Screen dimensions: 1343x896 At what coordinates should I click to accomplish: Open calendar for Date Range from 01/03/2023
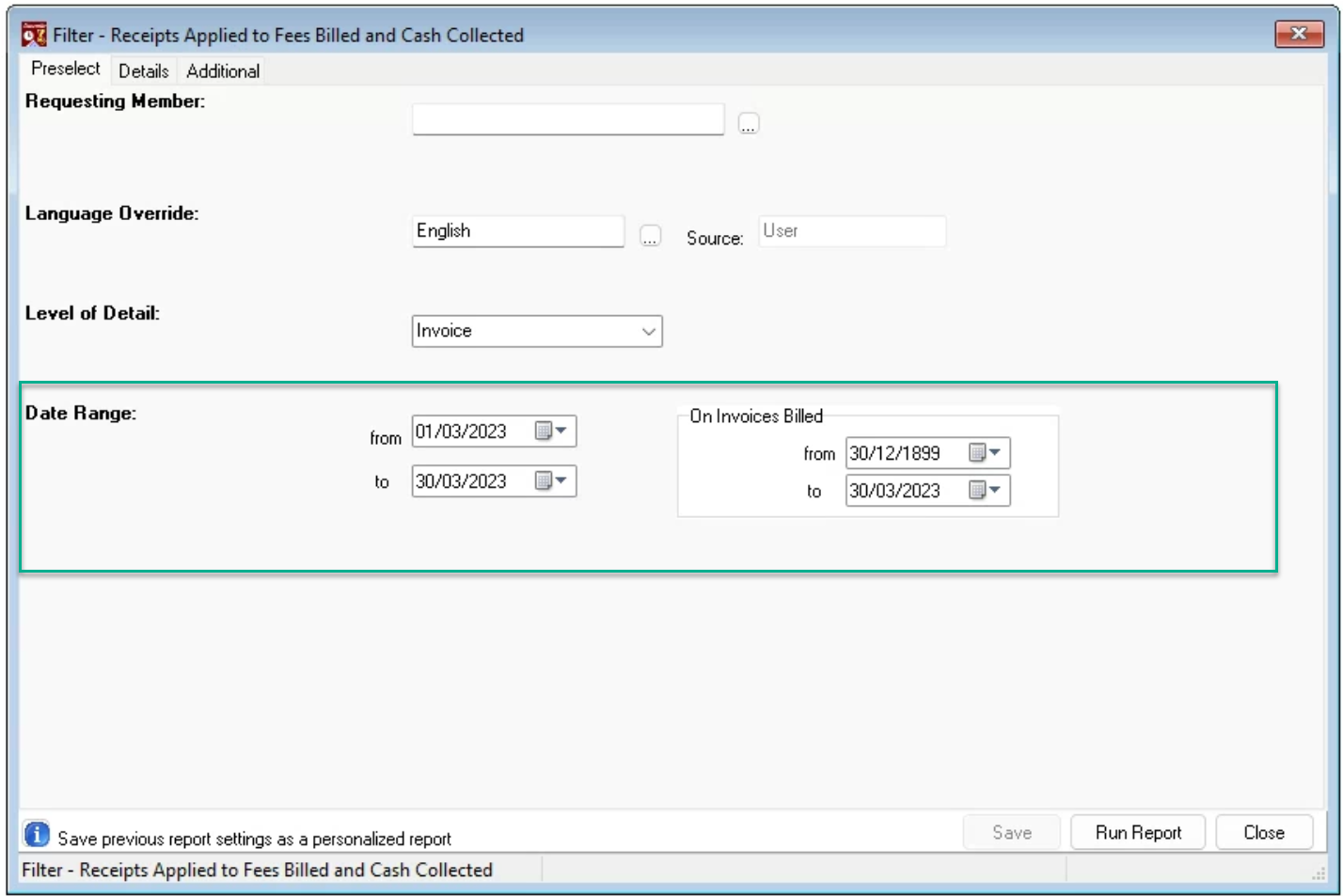coord(552,431)
